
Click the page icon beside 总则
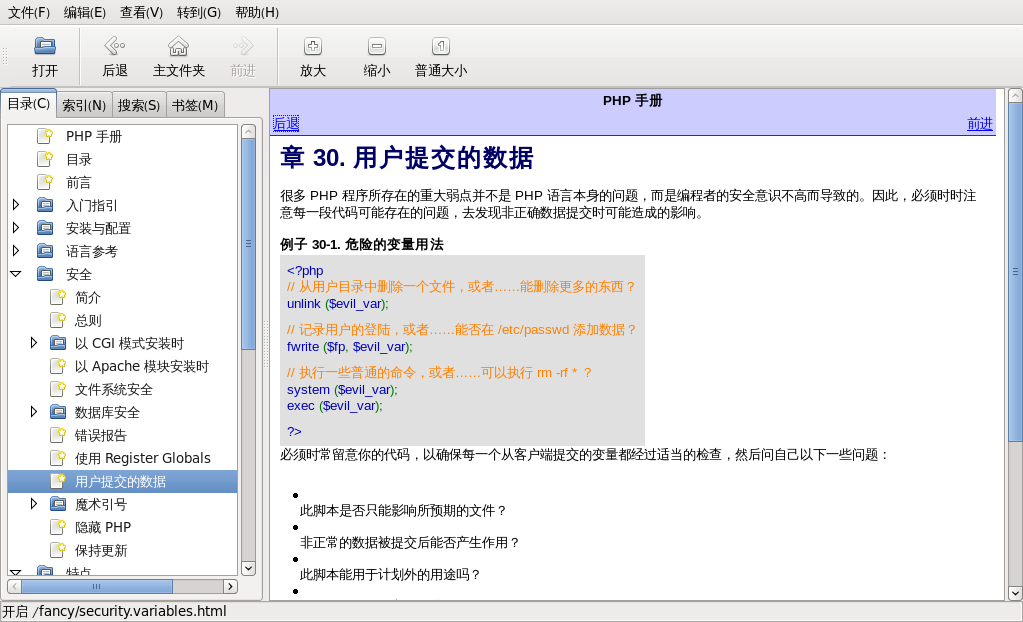click(x=58, y=320)
